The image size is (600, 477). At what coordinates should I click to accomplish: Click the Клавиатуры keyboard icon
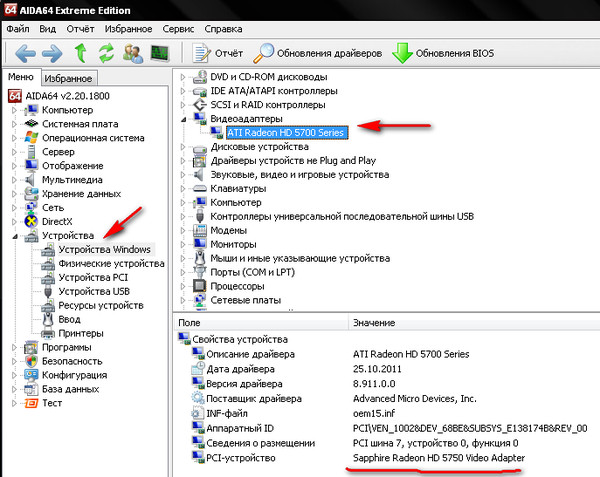[x=200, y=189]
